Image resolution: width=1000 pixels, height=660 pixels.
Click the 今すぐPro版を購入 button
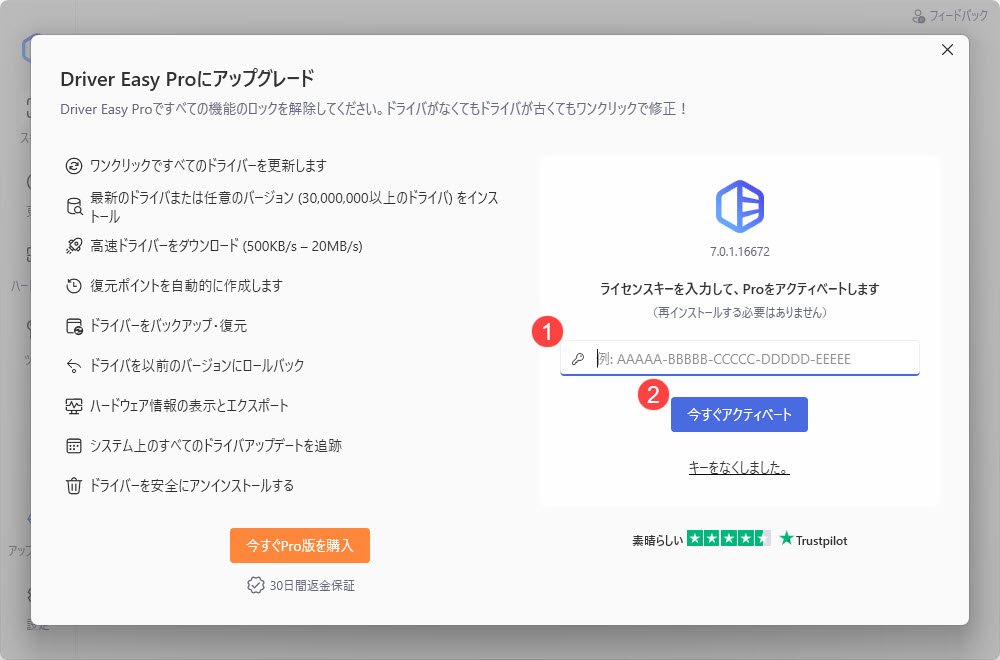pos(300,545)
